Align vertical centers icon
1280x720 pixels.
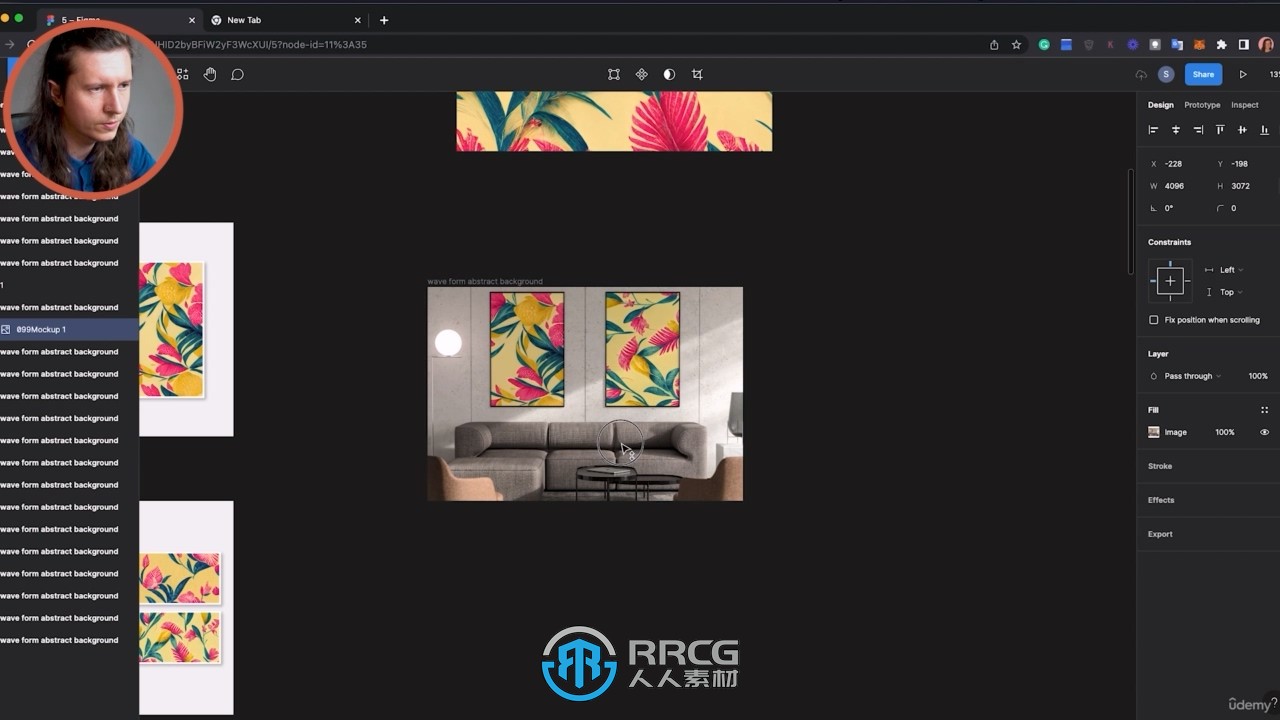click(x=1242, y=130)
